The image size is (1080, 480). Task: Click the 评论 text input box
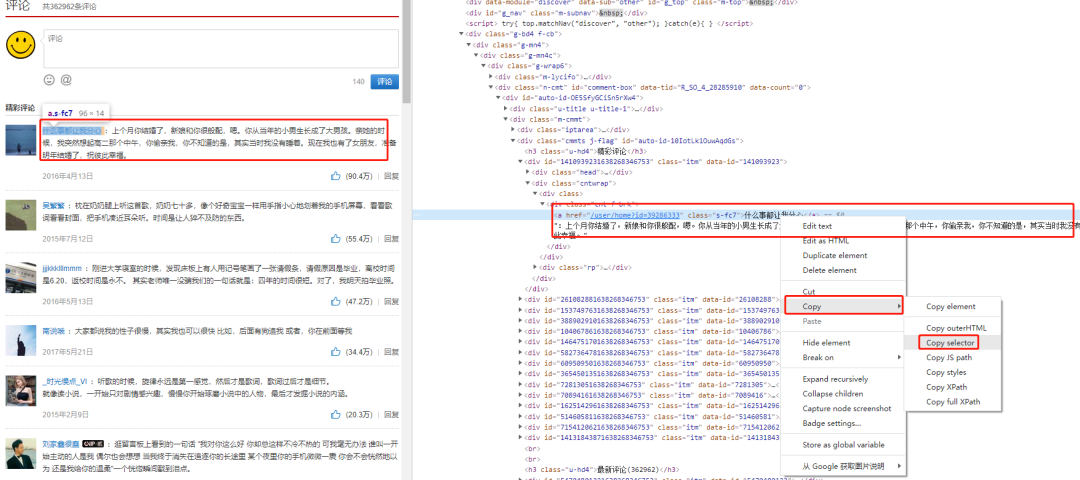(x=221, y=48)
